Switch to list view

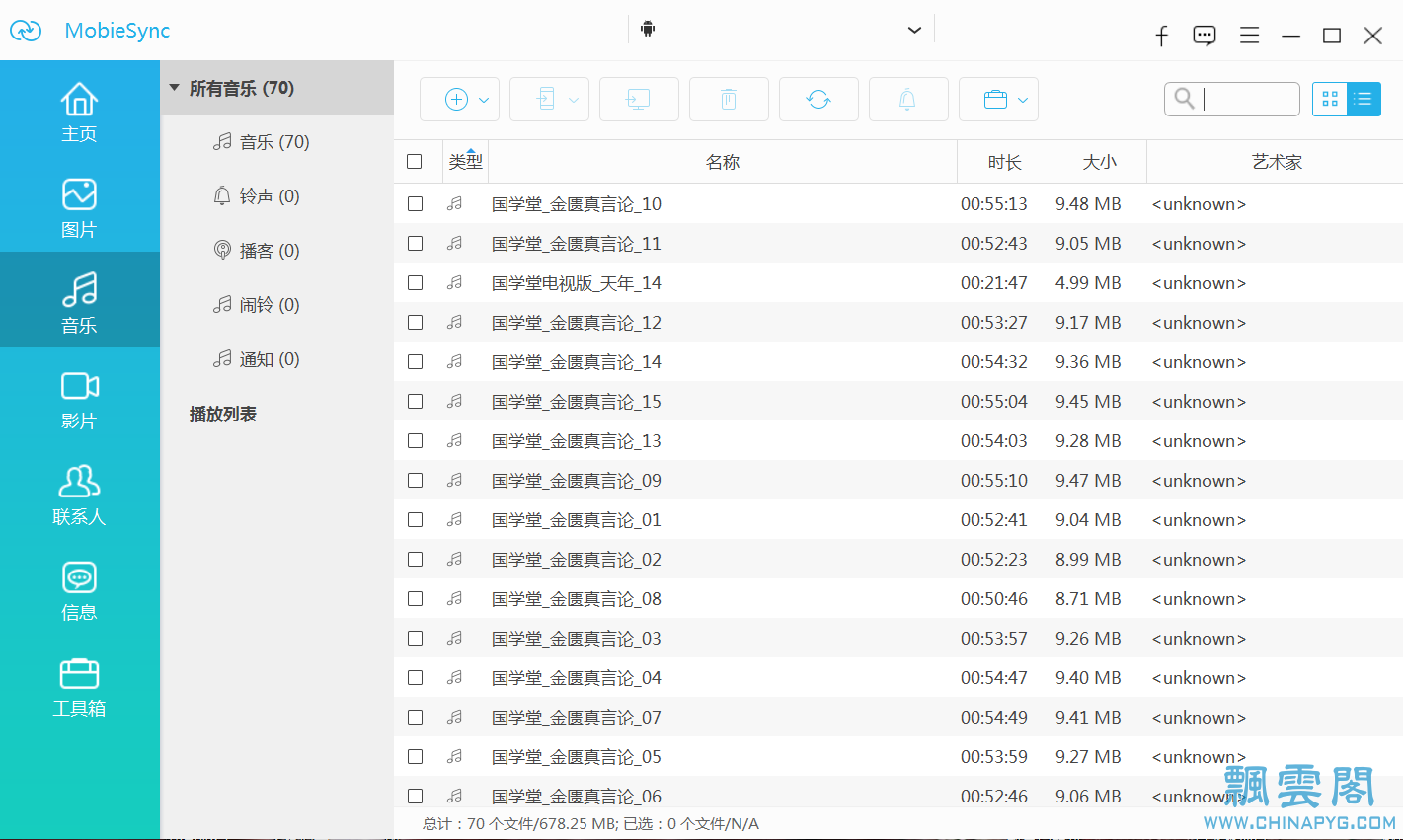point(1364,99)
